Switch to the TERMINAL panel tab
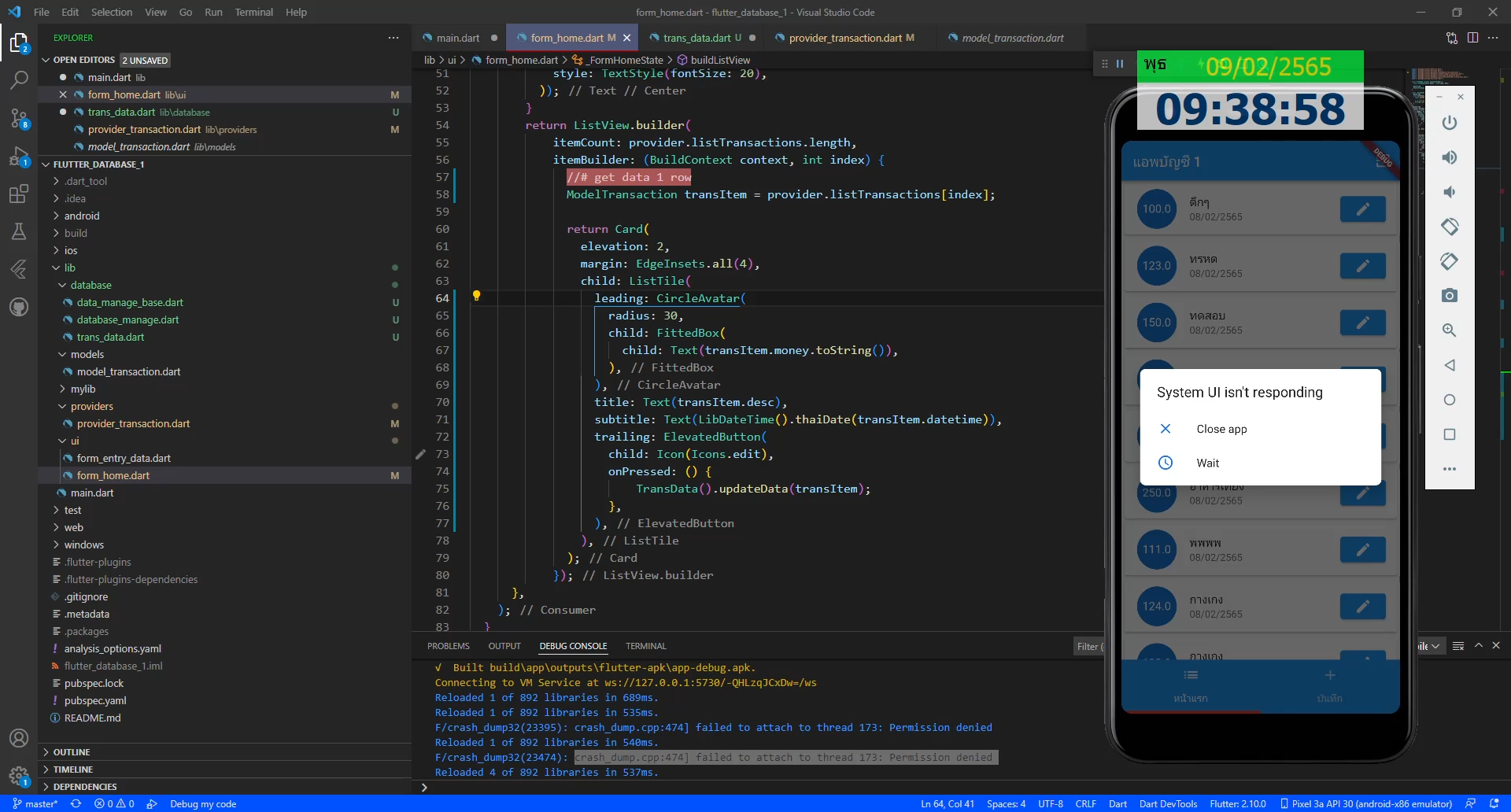The image size is (1511, 812). point(645,646)
